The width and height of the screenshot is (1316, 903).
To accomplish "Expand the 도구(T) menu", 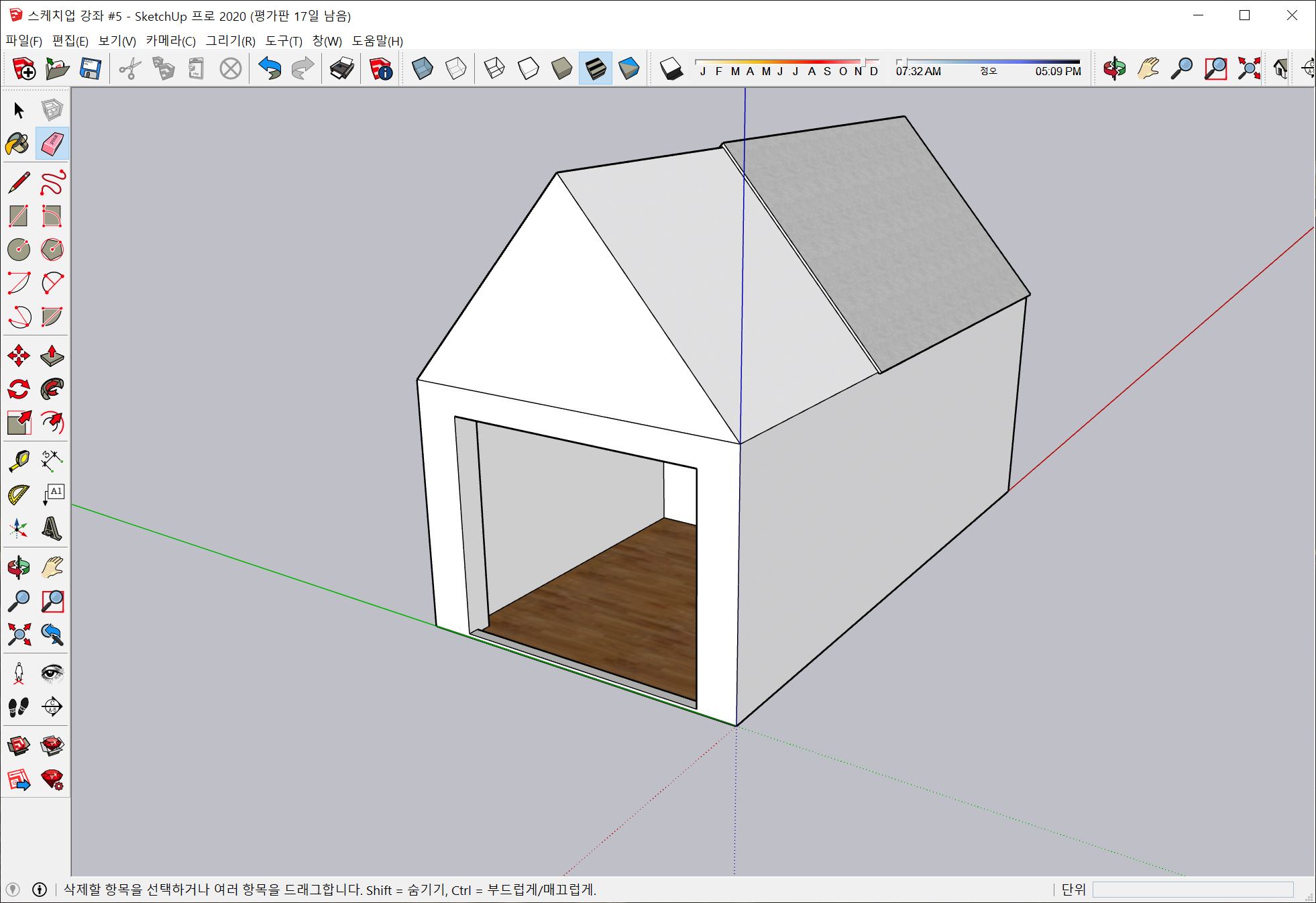I will pyautogui.click(x=284, y=41).
